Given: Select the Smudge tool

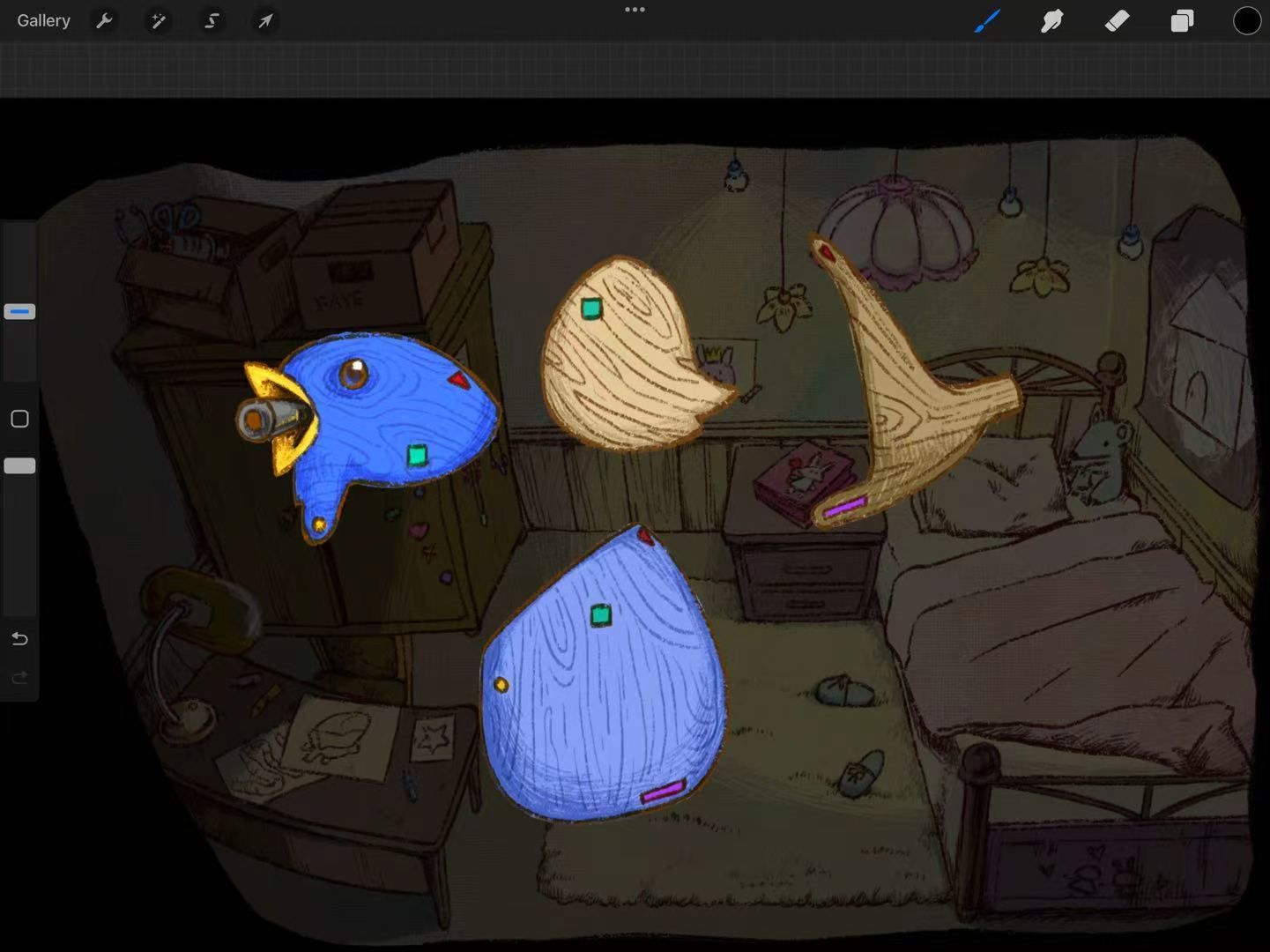Looking at the screenshot, I should [1052, 20].
